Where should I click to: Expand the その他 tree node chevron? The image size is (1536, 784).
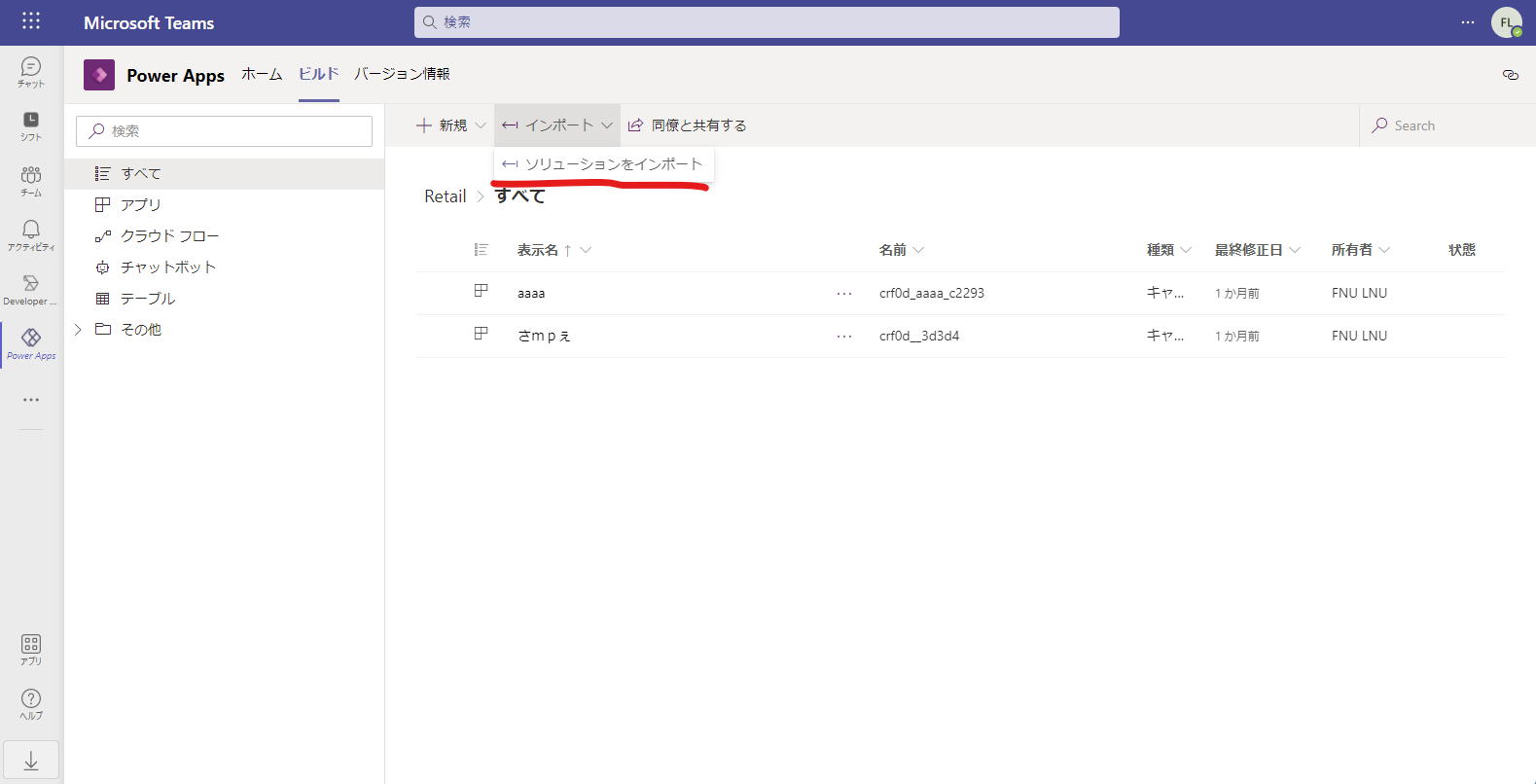78,330
